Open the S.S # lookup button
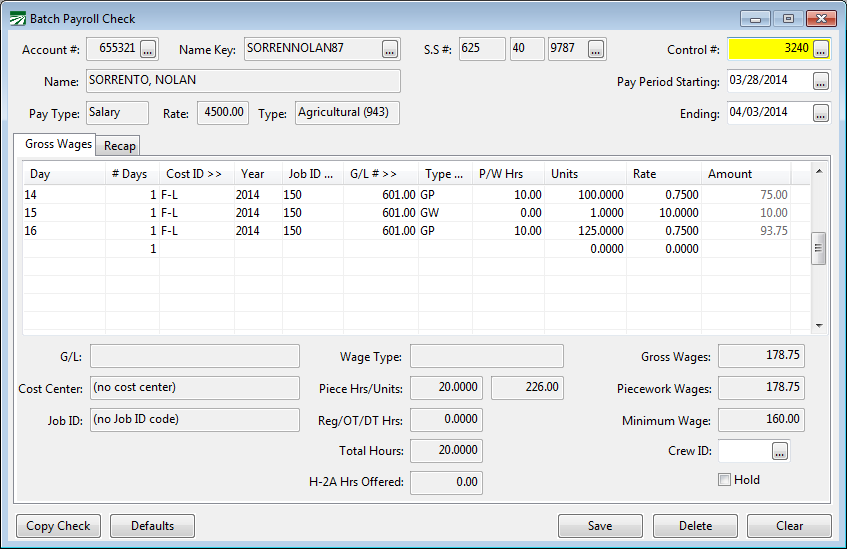Viewport: 847px width, 549px height. point(595,49)
